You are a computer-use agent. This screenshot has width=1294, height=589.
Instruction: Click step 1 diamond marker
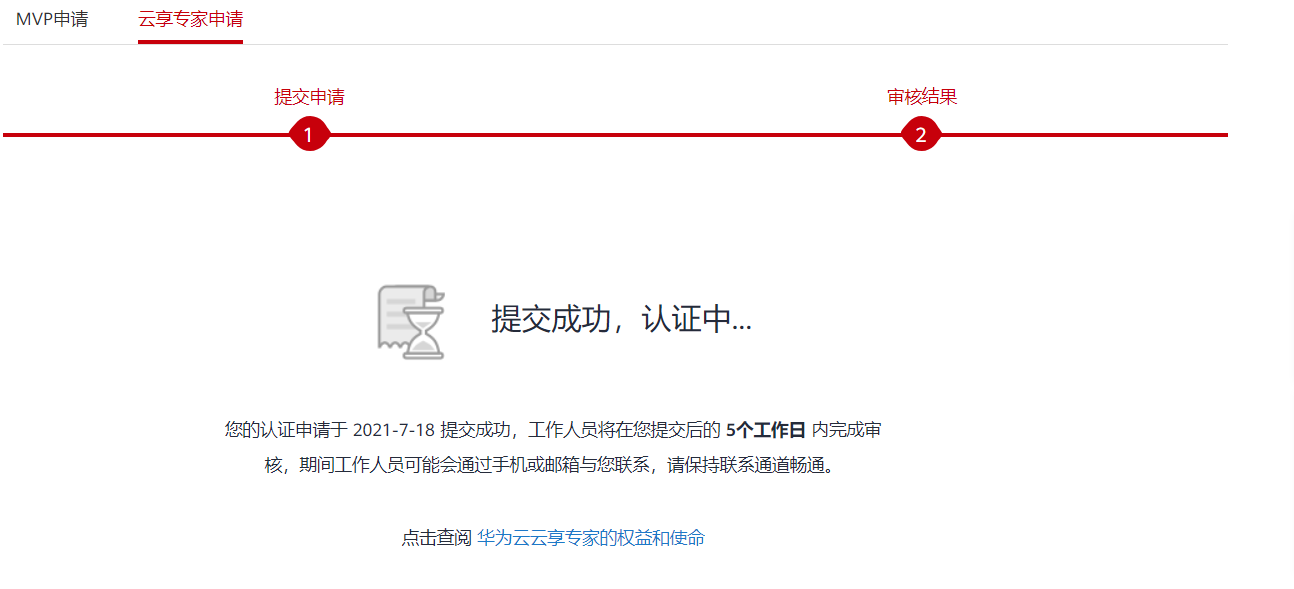[309, 134]
